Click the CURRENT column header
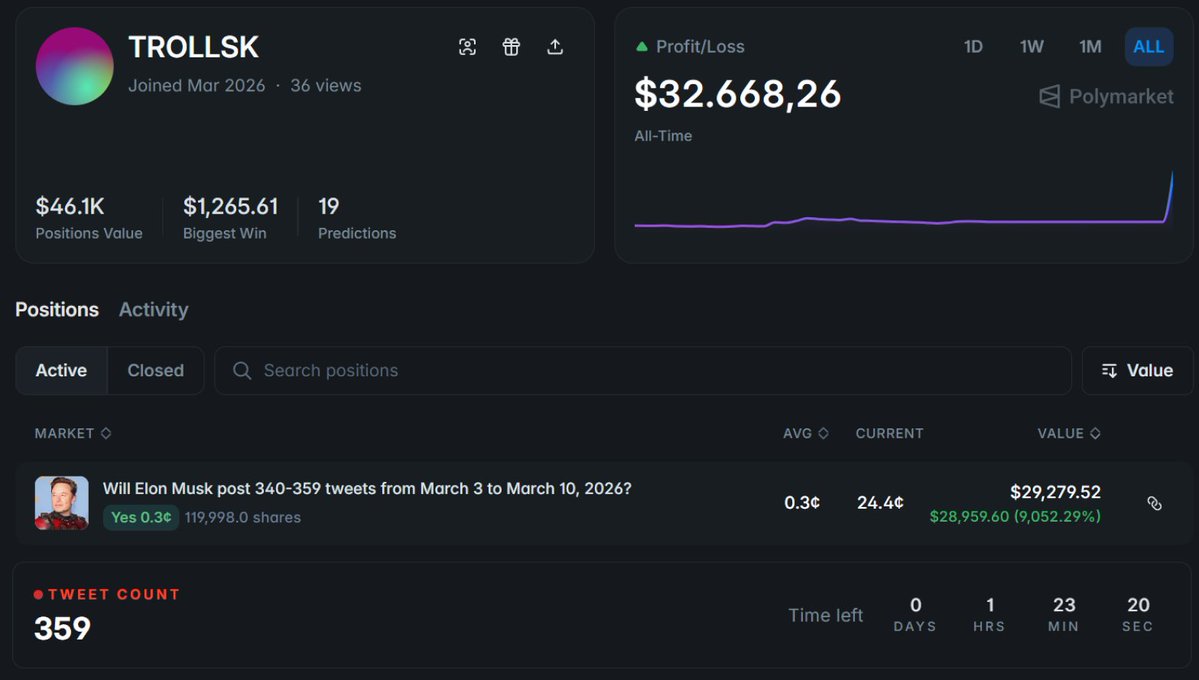This screenshot has height=680, width=1199. point(889,433)
